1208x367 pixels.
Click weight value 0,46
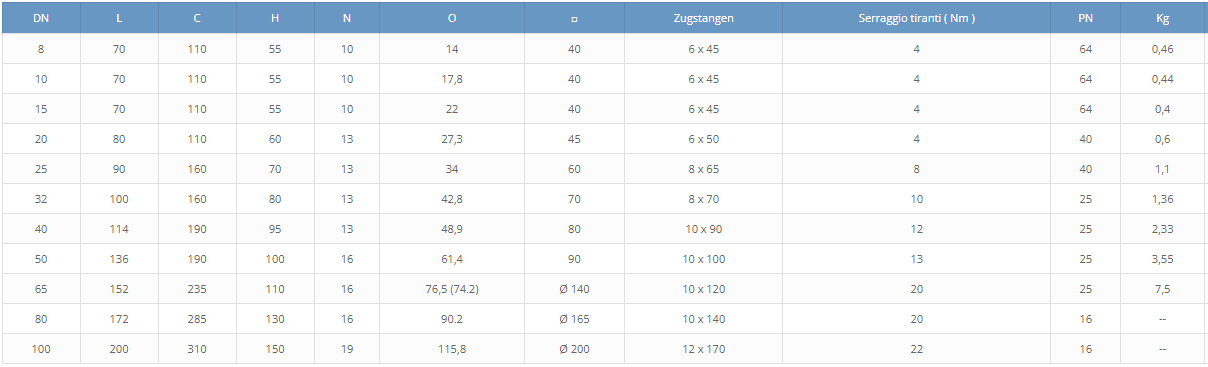[1162, 49]
